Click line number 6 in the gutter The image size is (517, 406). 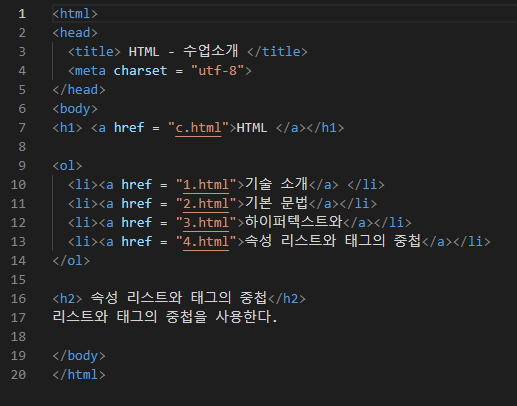(x=22, y=109)
